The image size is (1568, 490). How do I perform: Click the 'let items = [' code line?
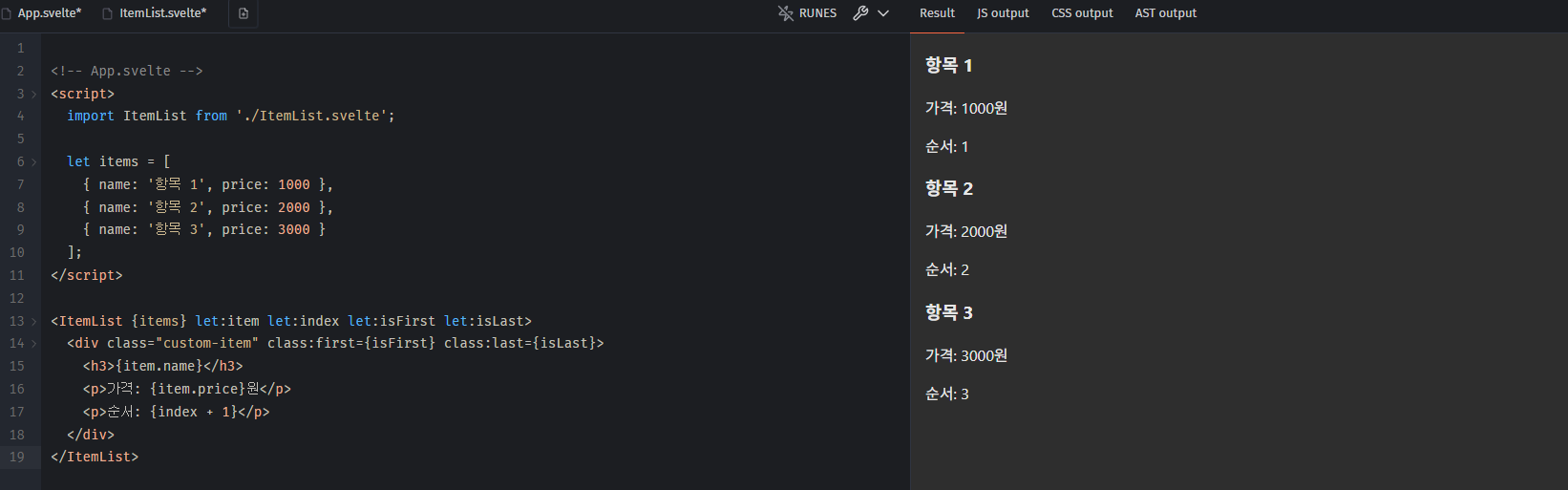tap(118, 161)
